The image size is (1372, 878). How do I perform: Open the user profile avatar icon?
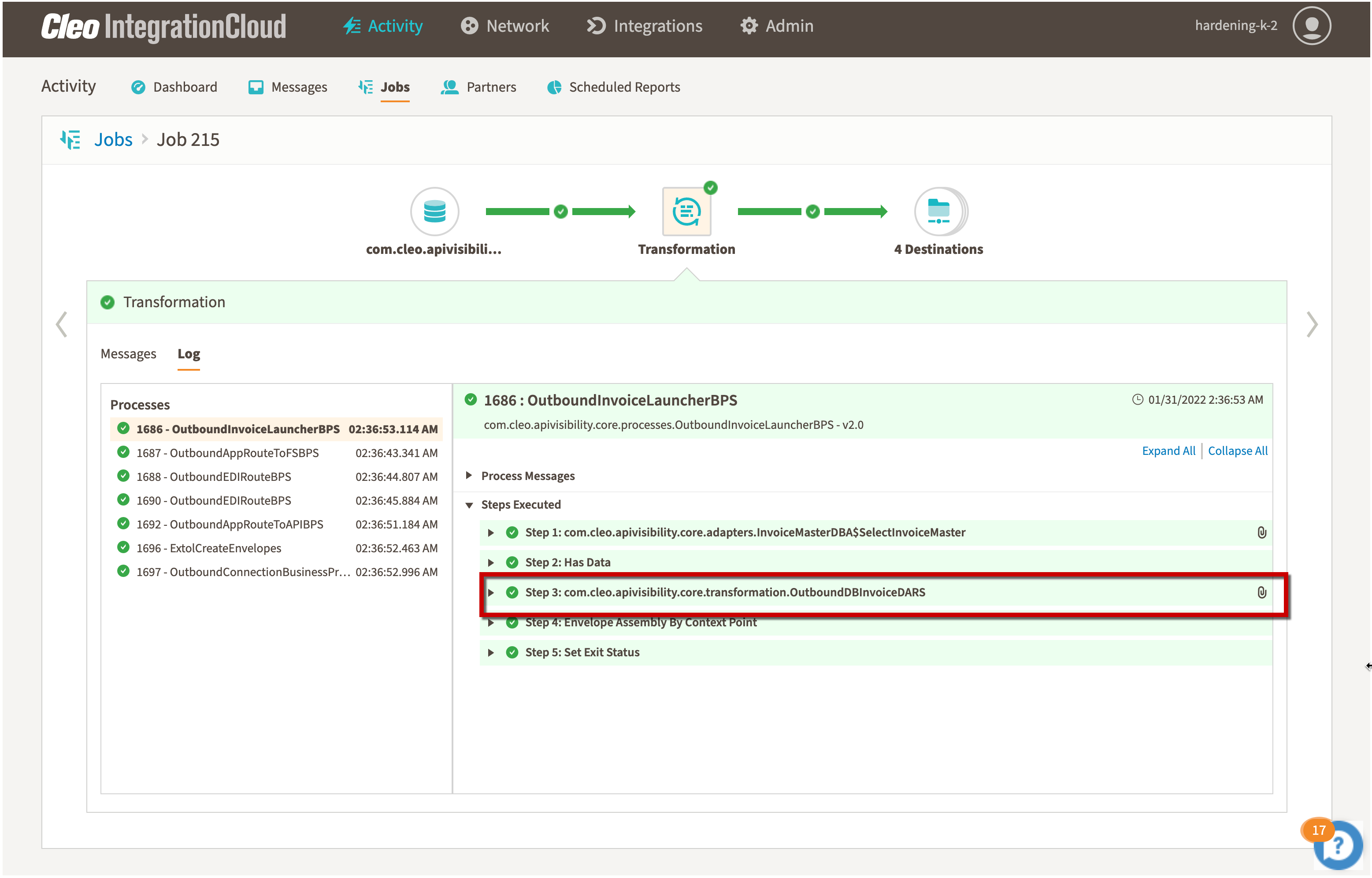click(1311, 26)
